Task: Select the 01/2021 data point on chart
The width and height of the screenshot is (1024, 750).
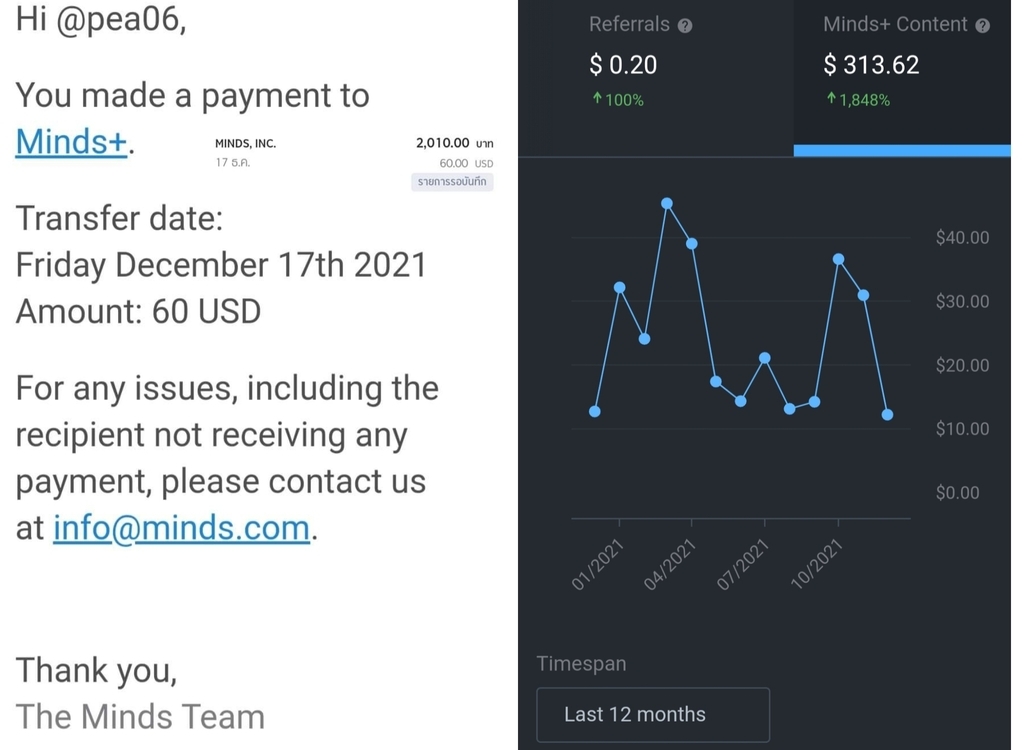Action: click(x=620, y=288)
